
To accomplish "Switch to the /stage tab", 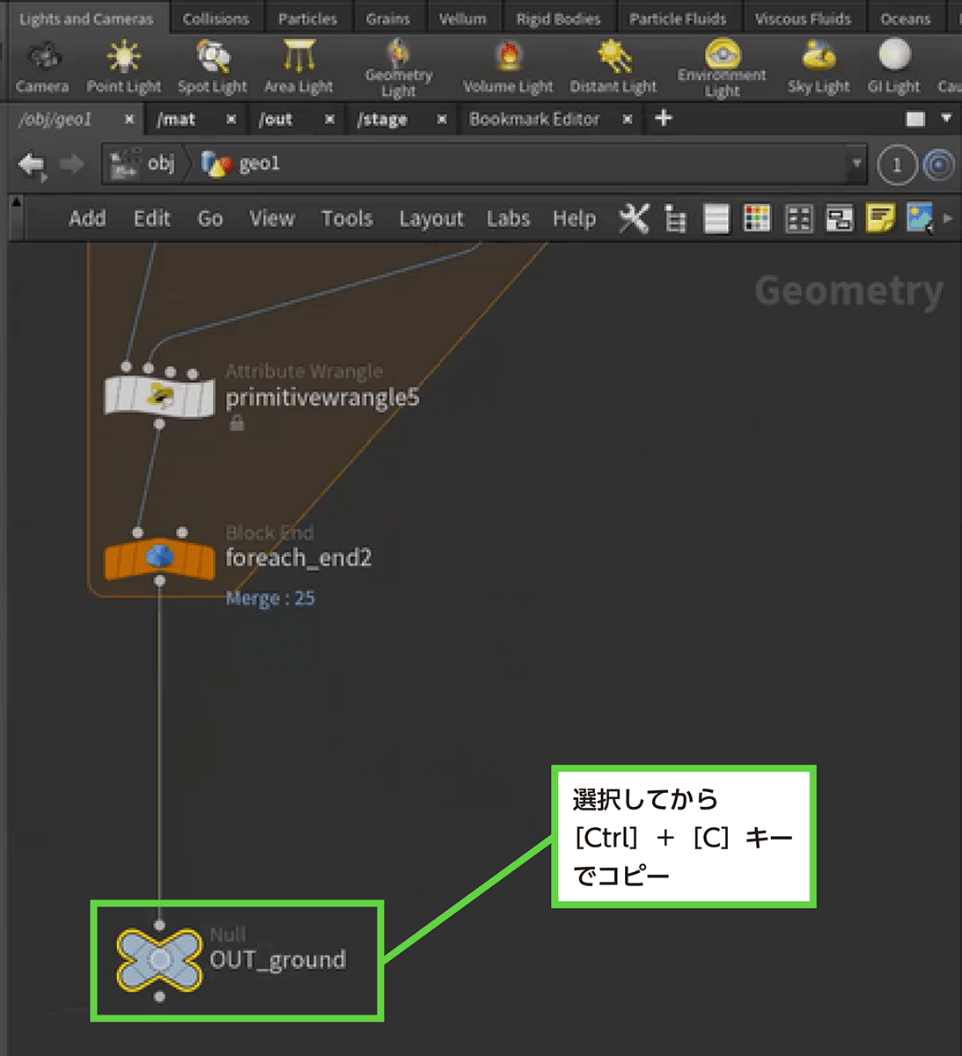I will click(x=383, y=119).
